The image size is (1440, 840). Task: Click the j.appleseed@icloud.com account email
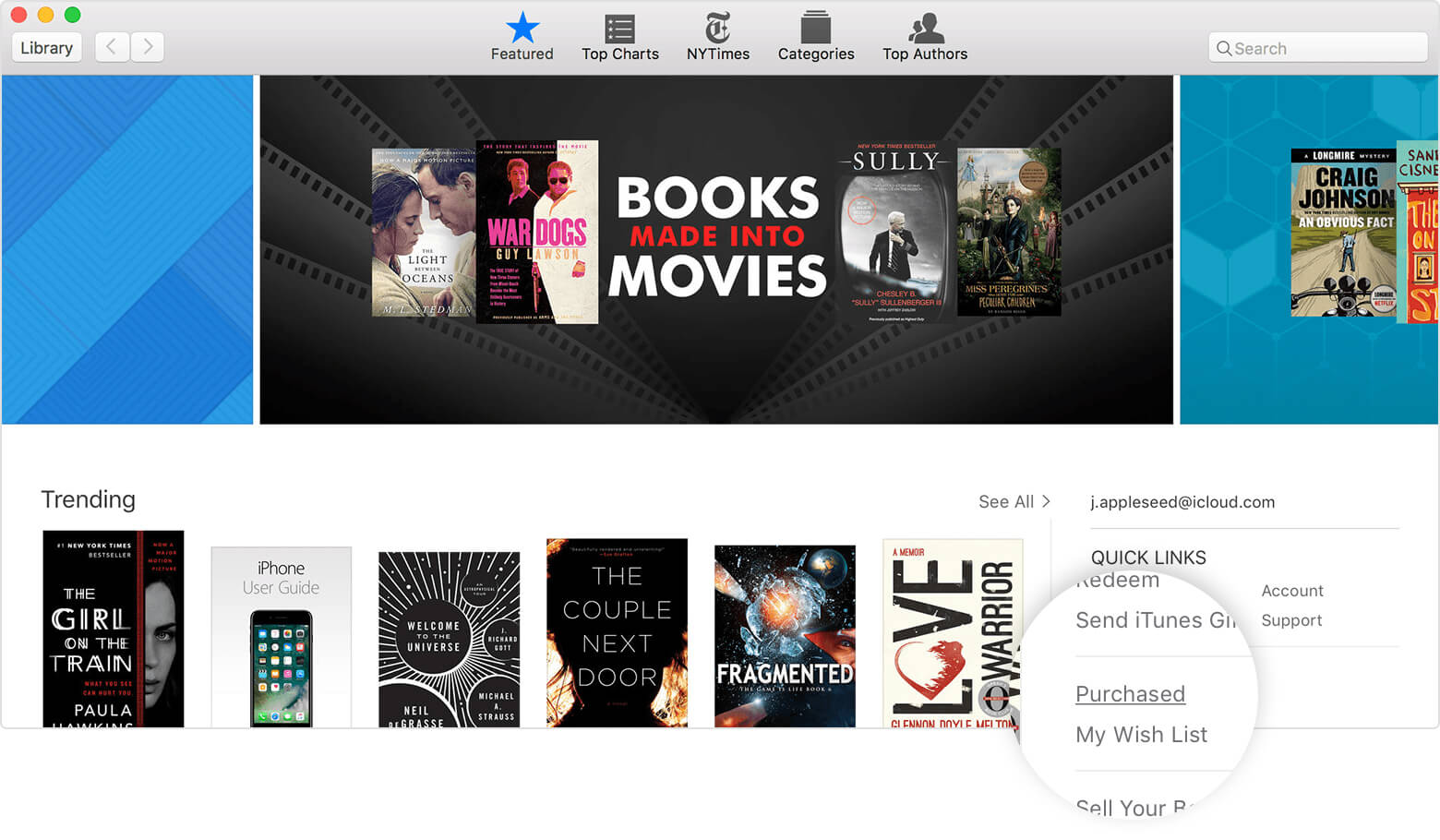coord(1182,502)
